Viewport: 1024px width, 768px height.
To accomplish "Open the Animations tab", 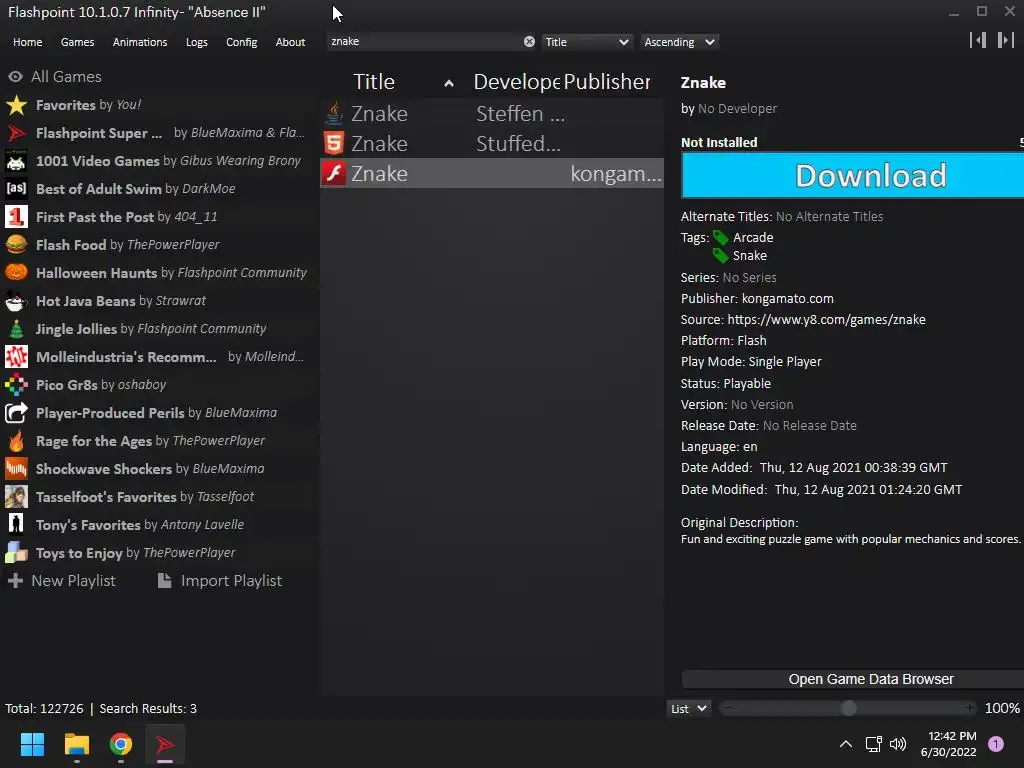I will click(140, 42).
